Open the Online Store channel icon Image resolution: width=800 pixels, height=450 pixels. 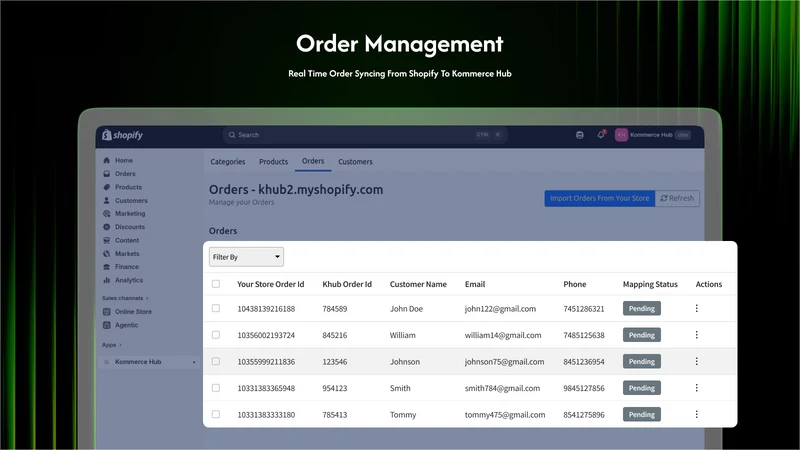[x=107, y=312]
